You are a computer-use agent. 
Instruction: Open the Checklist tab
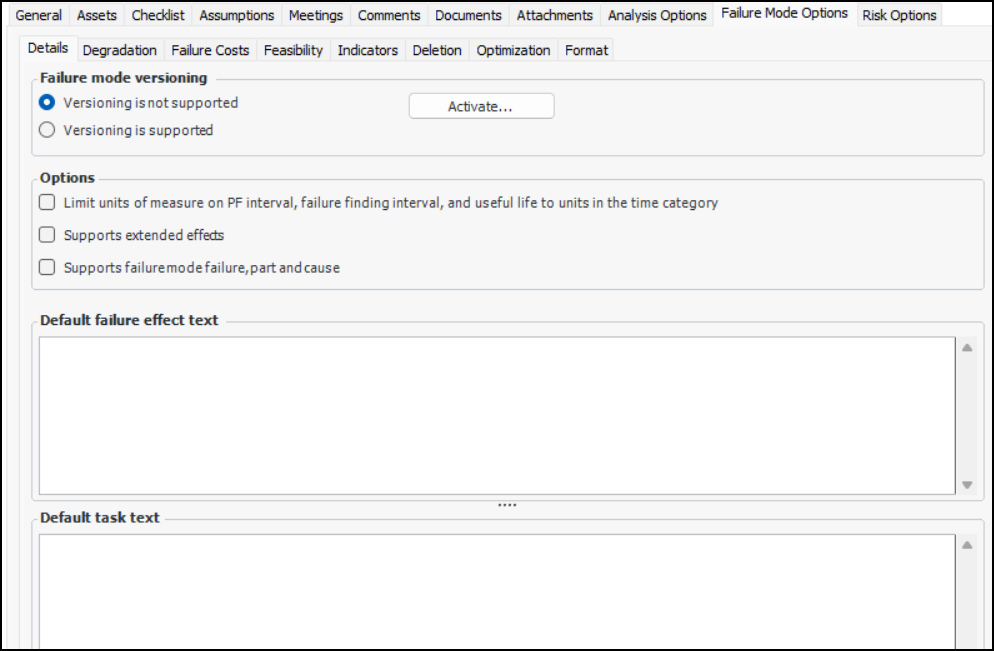tap(158, 15)
